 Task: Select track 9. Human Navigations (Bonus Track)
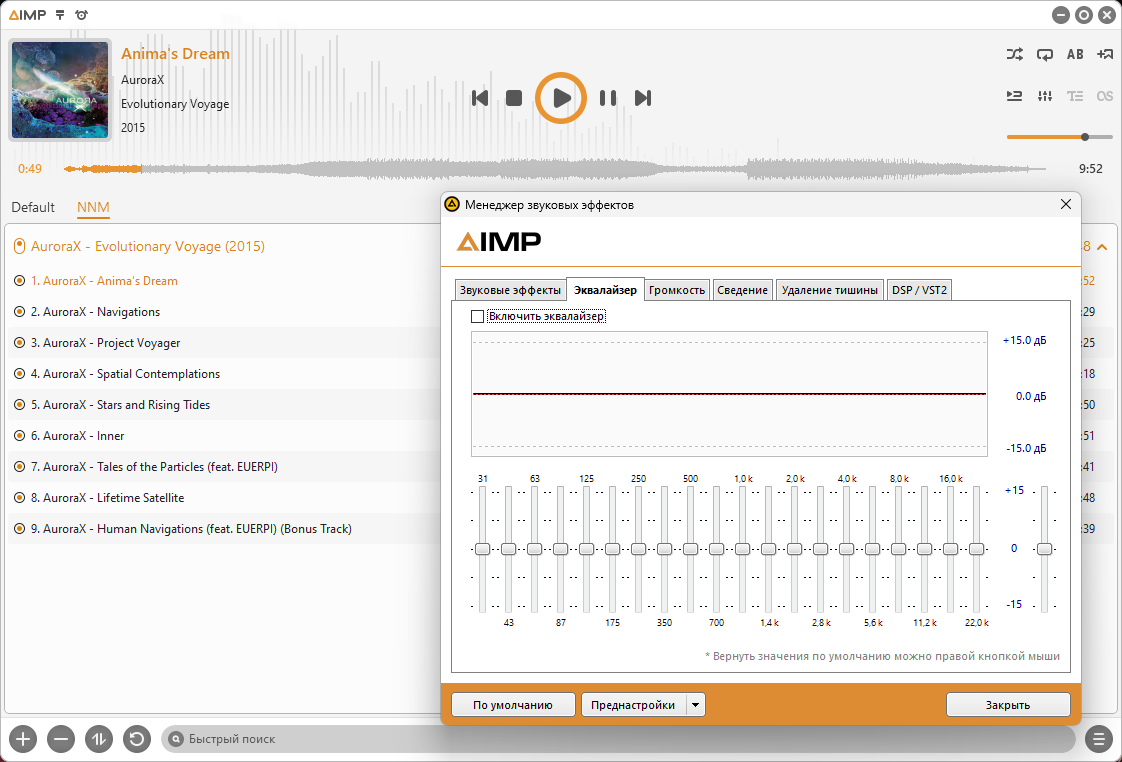click(x=222, y=529)
